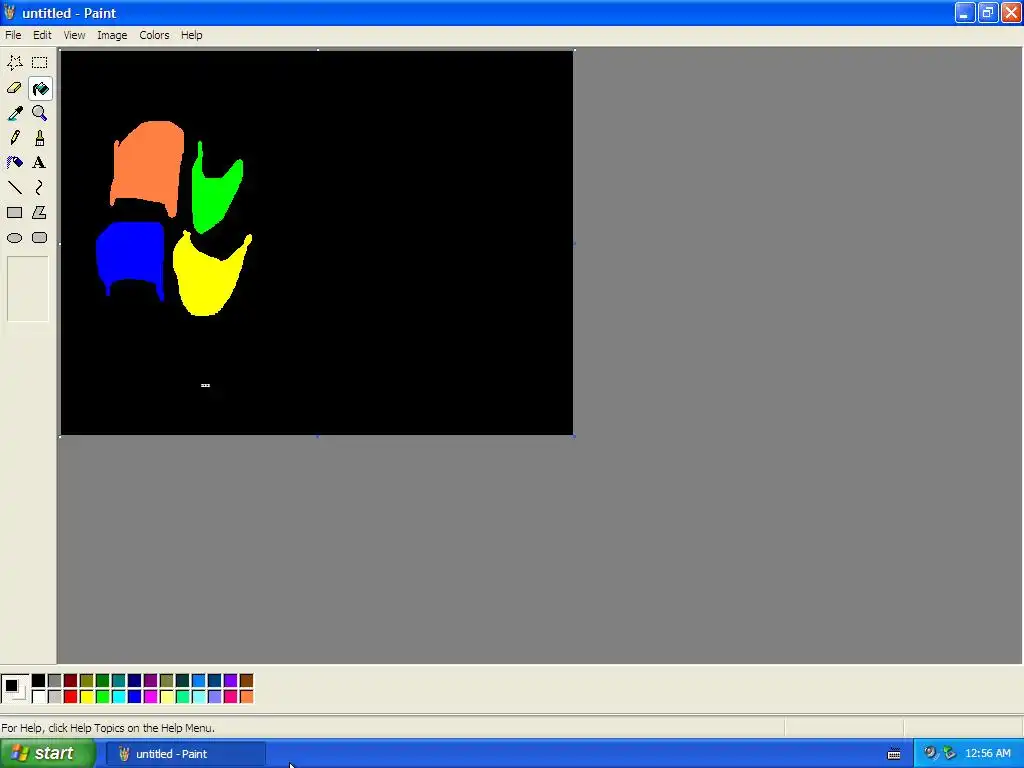Click the blue shape on the canvas
Viewport: 1024px width, 768px height.
[x=131, y=251]
